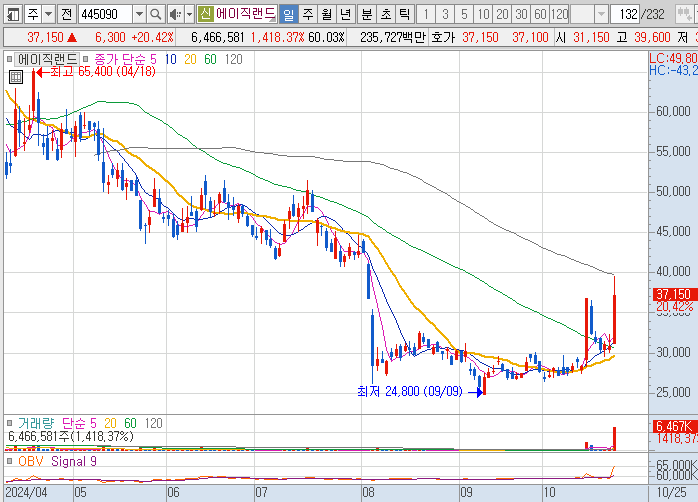
Task: Switch to the 틱 tick chart period
Action: click(x=405, y=14)
